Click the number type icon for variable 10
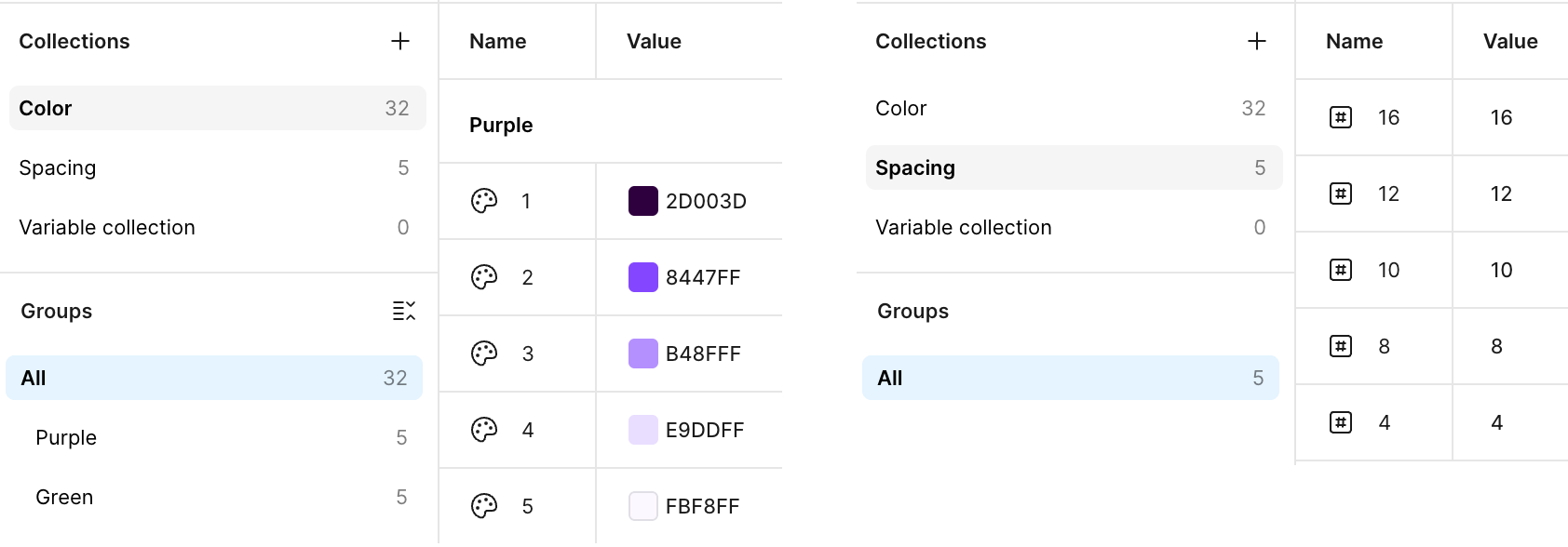This screenshot has width=1568, height=547. (x=1341, y=270)
